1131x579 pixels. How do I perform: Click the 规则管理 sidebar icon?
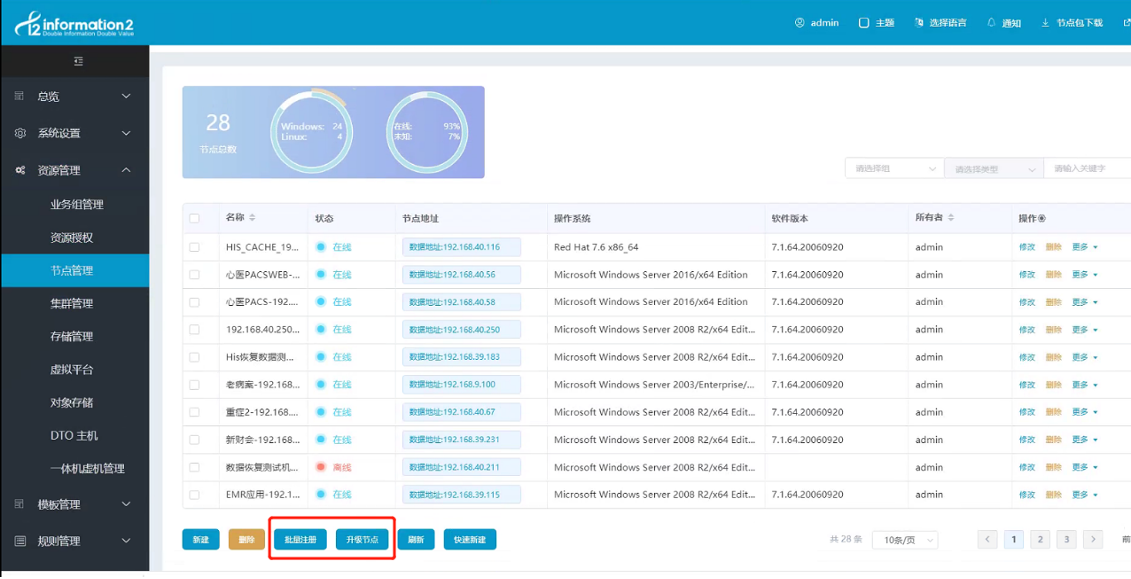(20, 541)
